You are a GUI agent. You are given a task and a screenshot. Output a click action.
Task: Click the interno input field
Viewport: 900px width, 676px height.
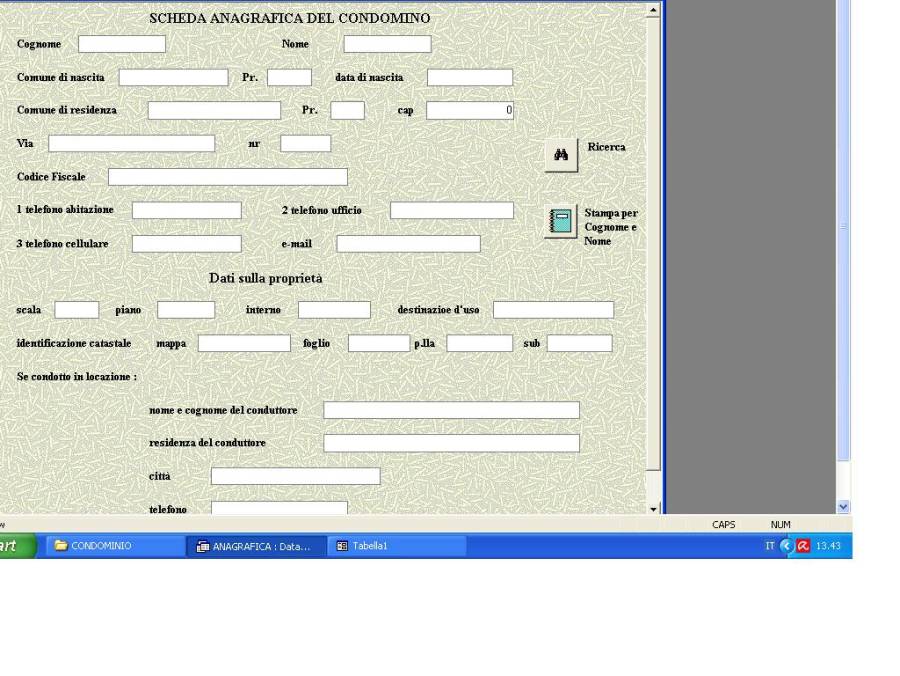(334, 310)
